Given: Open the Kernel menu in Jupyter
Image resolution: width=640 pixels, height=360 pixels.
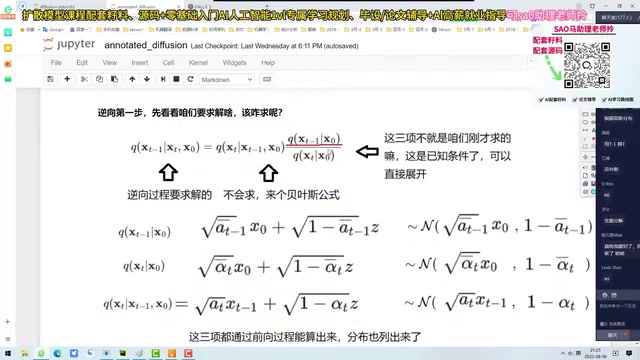Looking at the screenshot, I should pos(198,62).
